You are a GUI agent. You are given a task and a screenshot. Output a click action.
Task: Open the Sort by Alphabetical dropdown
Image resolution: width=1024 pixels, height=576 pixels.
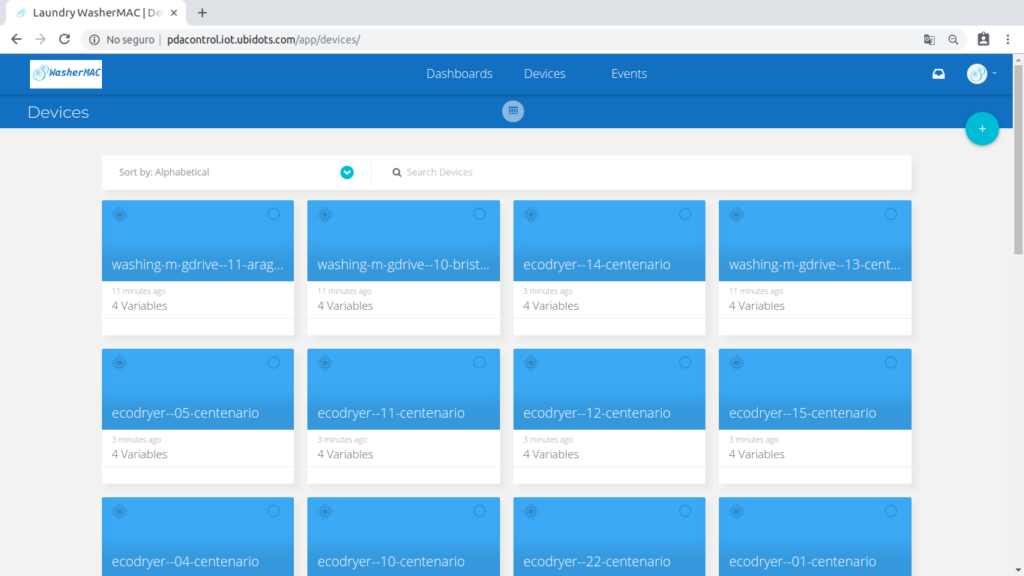click(236, 172)
